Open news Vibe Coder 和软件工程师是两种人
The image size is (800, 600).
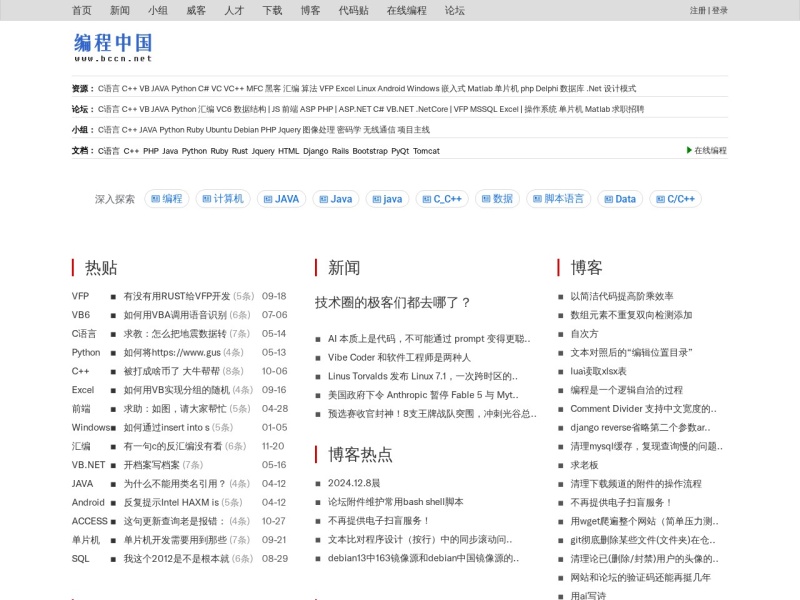[399, 358]
